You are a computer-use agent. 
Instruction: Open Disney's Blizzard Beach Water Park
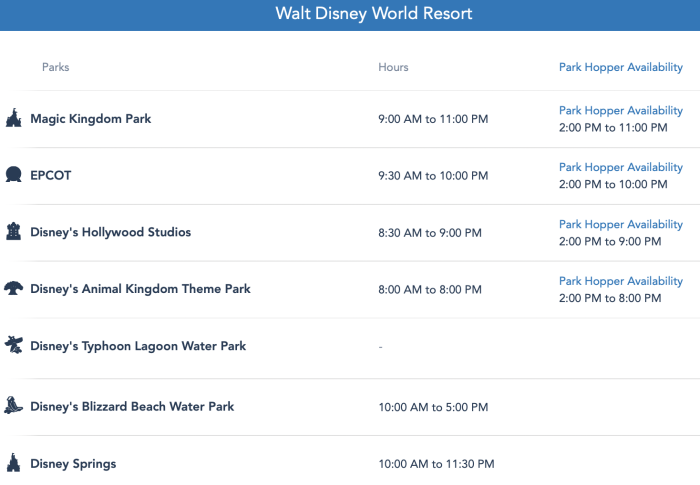tap(131, 407)
